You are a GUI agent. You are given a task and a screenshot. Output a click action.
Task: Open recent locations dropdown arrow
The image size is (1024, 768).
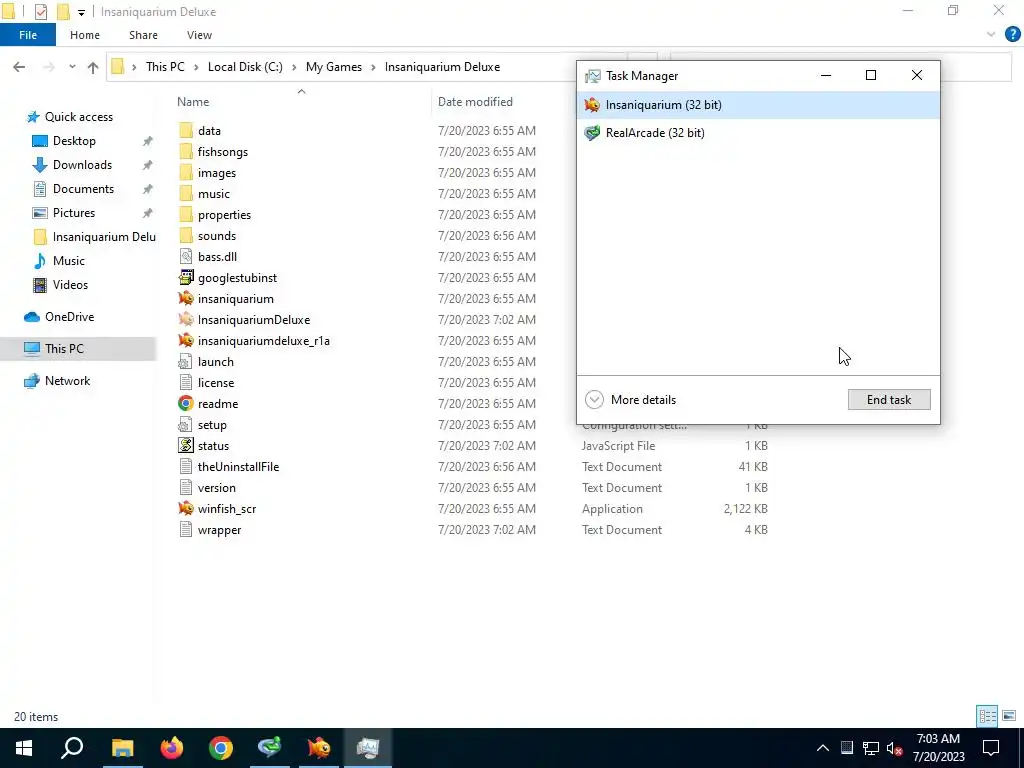(72, 67)
